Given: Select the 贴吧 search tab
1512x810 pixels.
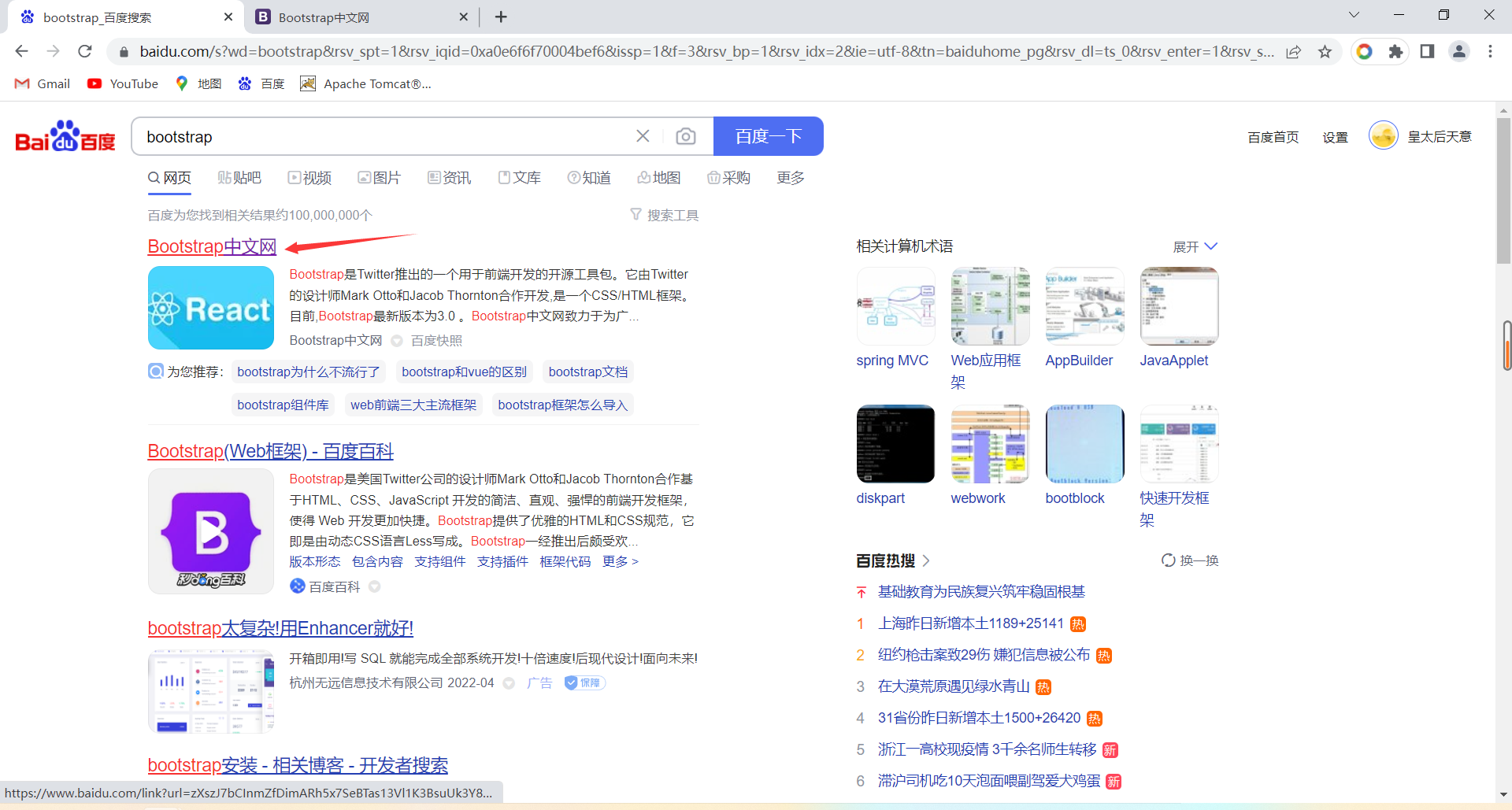Looking at the screenshot, I should pyautogui.click(x=239, y=178).
